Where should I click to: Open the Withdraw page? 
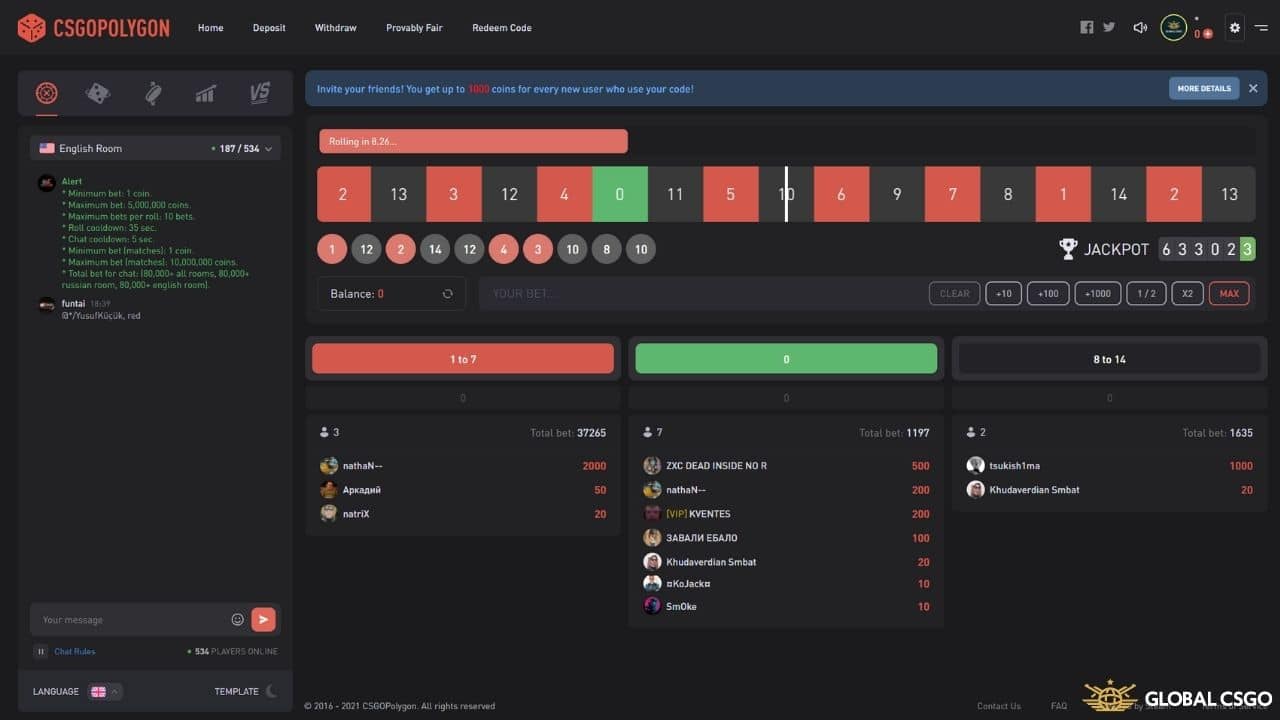coord(335,28)
